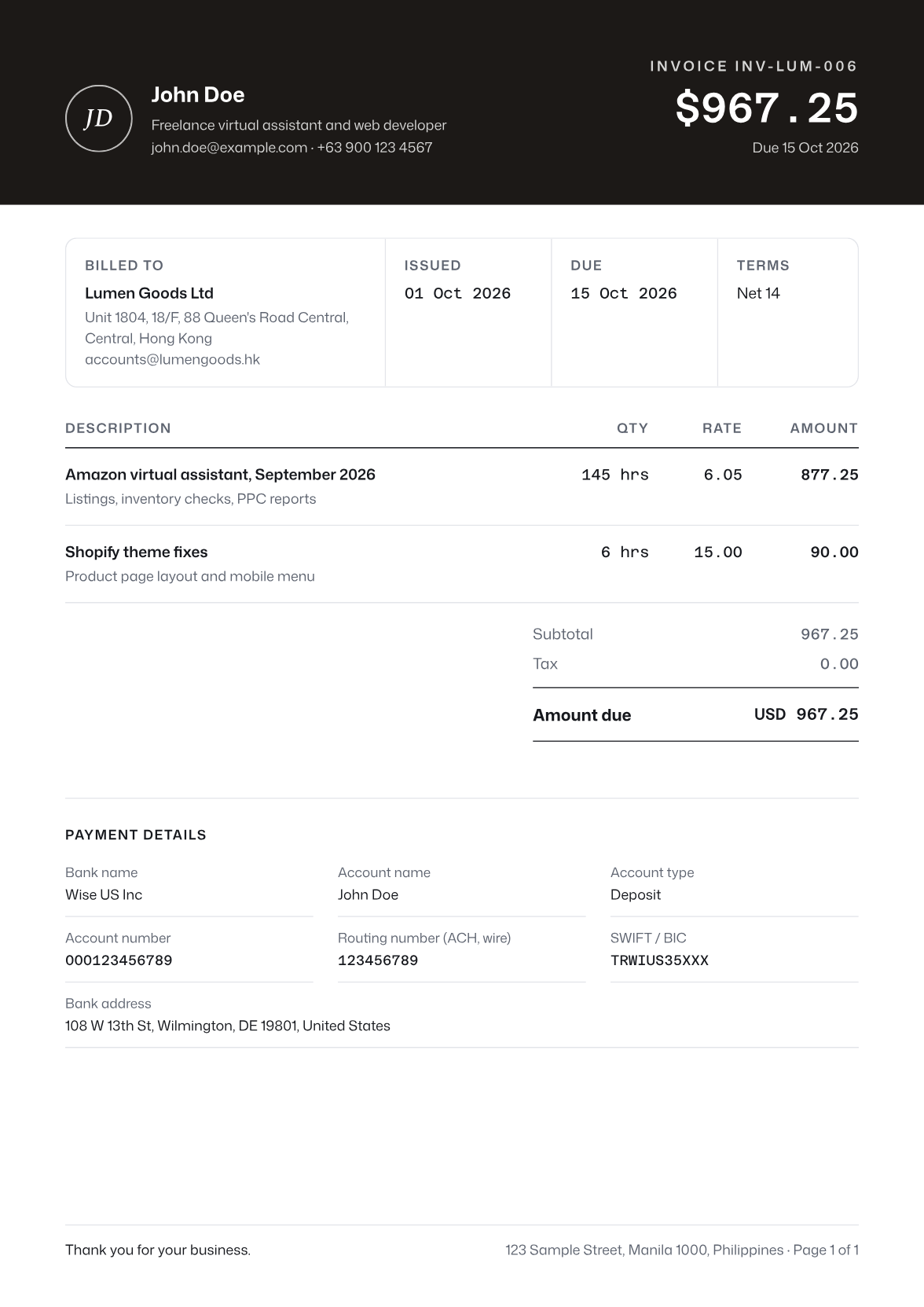Click the Routing number (ACH, wire) label
This screenshot has width=924, height=1307.
pyautogui.click(x=424, y=938)
